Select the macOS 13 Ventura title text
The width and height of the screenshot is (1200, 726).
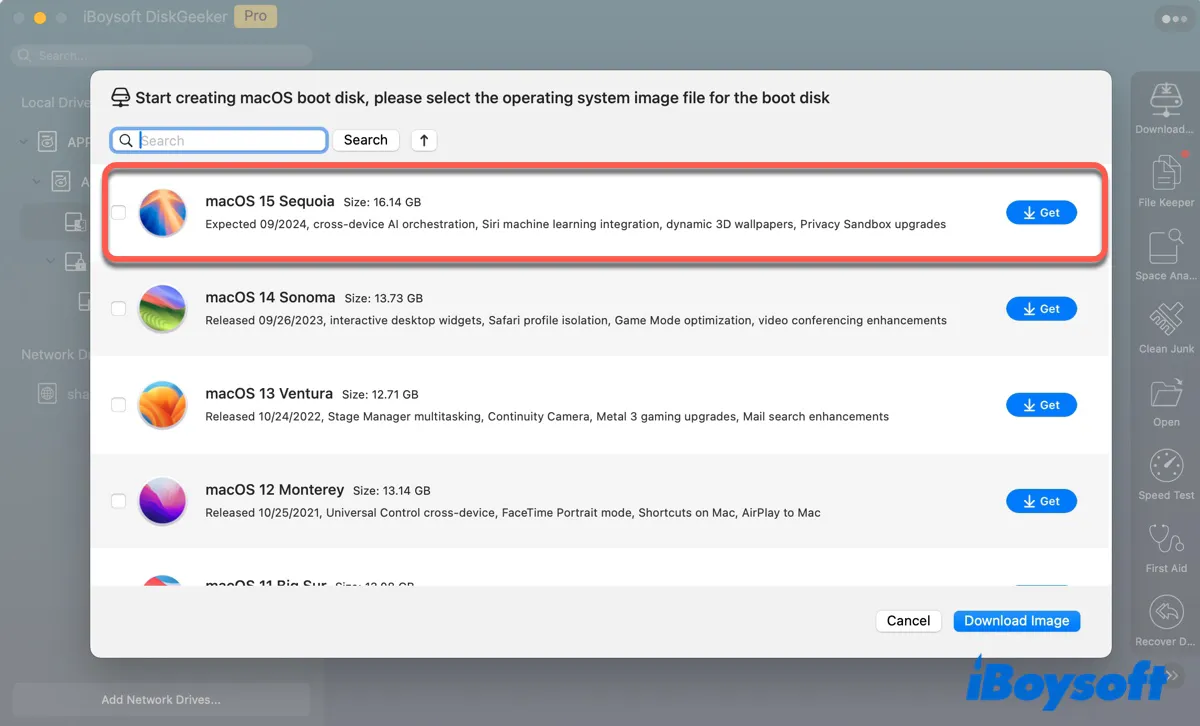tap(269, 393)
